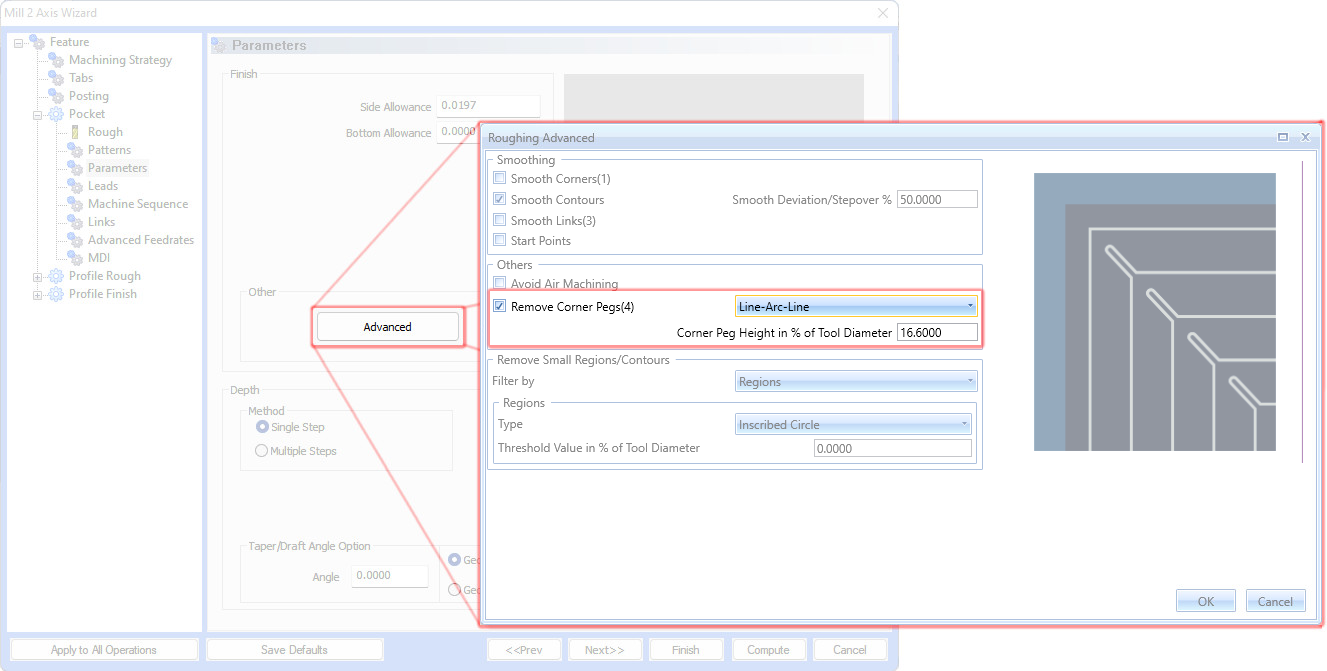Screen dimensions: 1327x671
Task: Open the Inscribed Circle type dropdown
Action: coord(853,425)
